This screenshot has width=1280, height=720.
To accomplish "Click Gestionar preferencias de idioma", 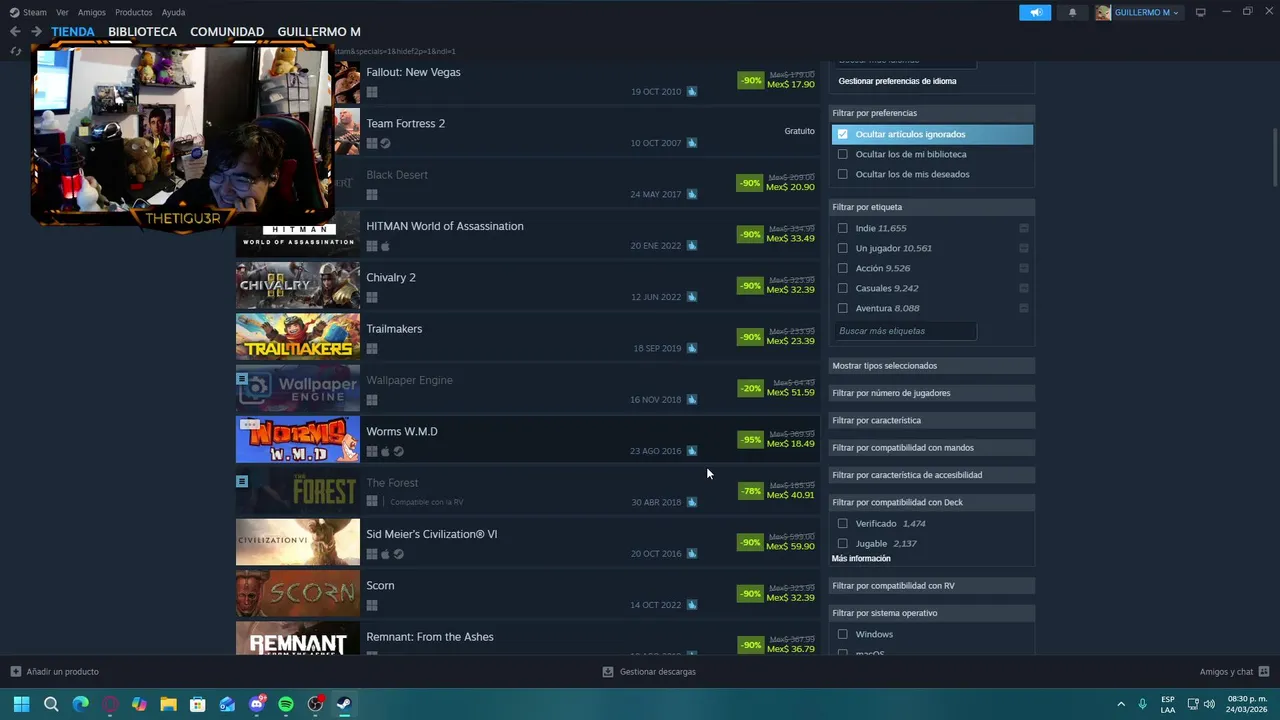I will click(x=897, y=81).
